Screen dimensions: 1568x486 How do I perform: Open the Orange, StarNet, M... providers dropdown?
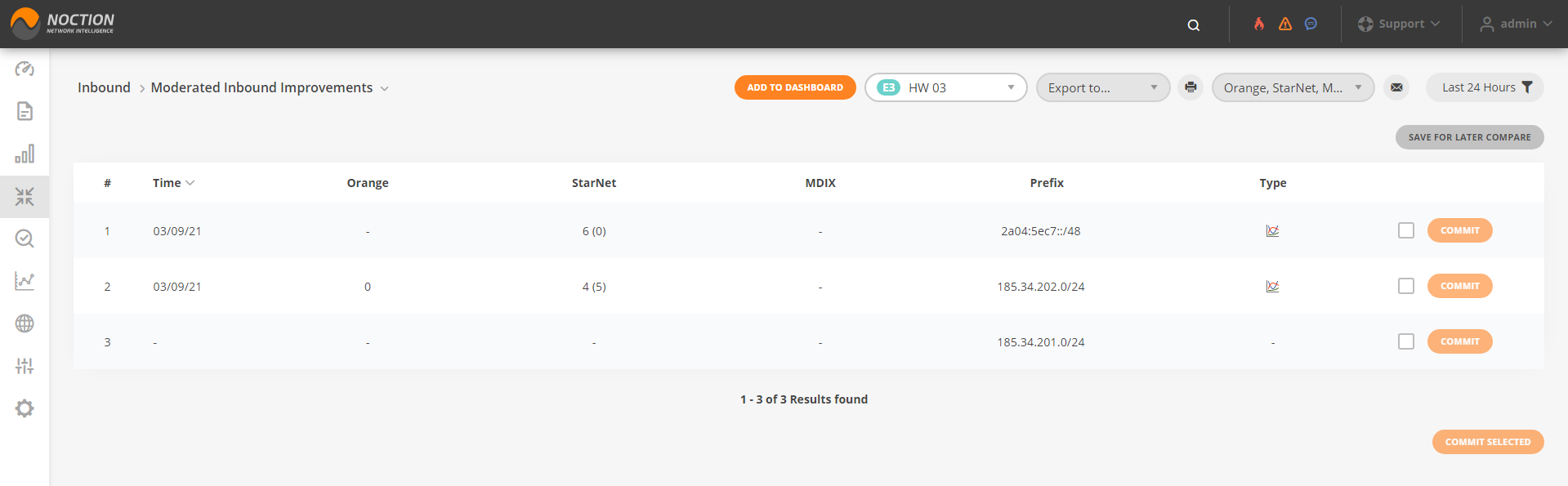click(x=1293, y=87)
